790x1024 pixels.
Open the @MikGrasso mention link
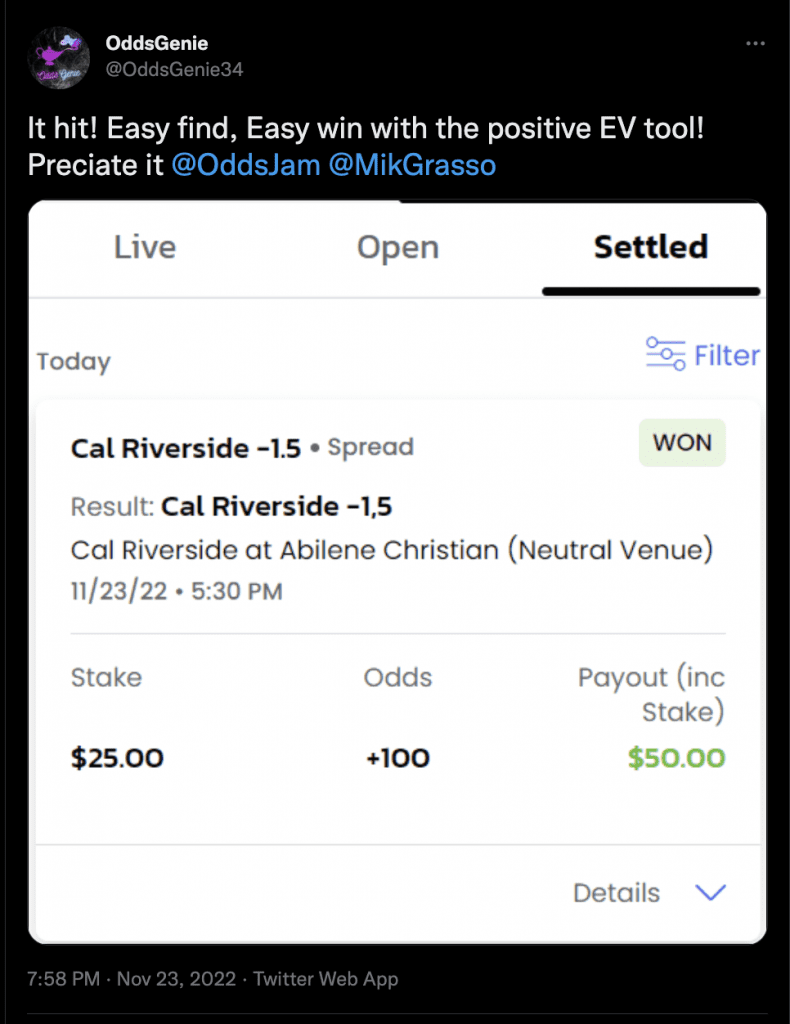[x=412, y=165]
